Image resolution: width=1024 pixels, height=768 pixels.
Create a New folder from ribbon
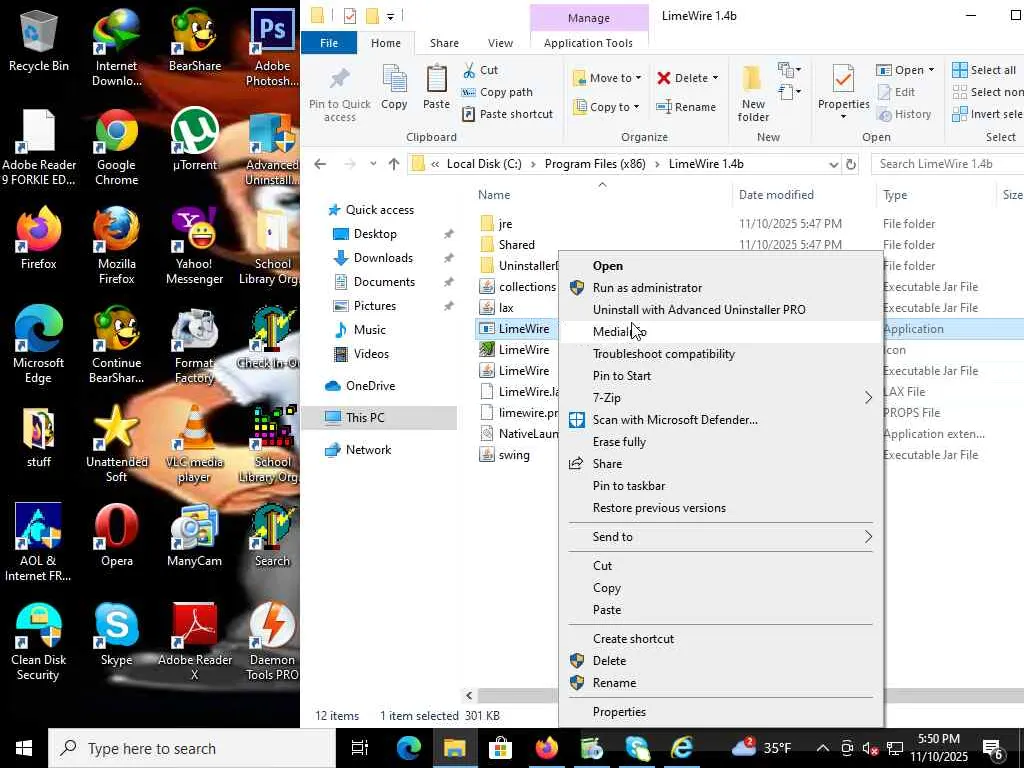753,93
